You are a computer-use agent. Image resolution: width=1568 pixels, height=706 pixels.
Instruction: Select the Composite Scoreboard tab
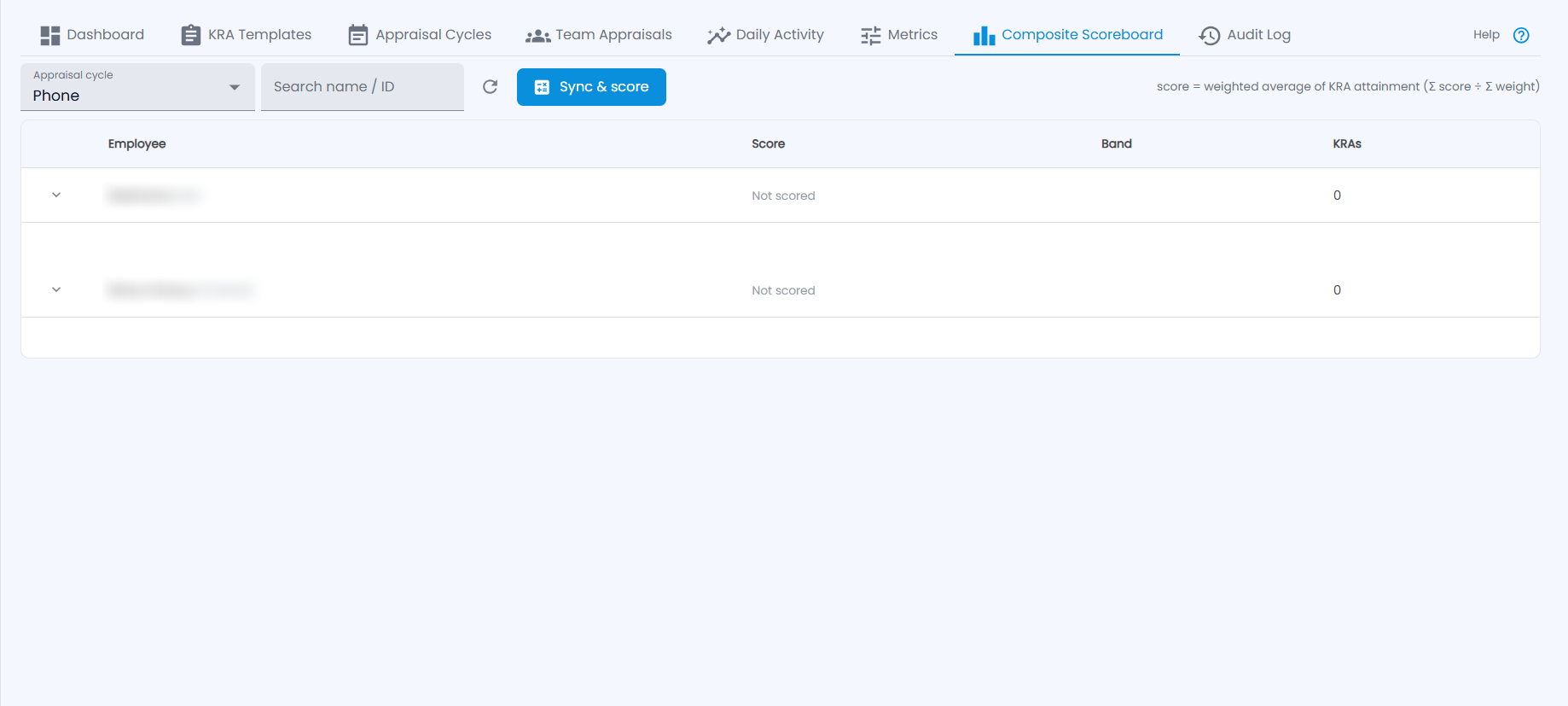pos(1067,35)
